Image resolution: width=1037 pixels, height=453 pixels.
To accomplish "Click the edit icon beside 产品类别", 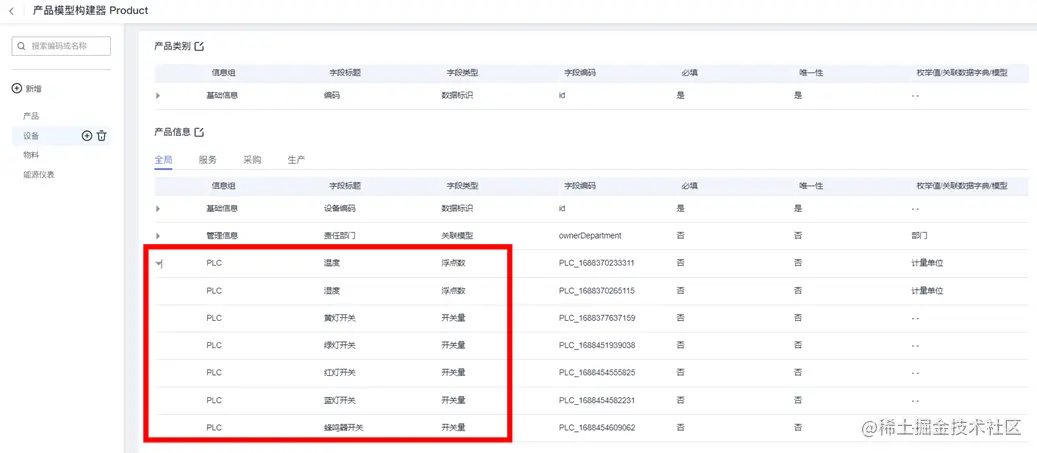I will tap(199, 46).
